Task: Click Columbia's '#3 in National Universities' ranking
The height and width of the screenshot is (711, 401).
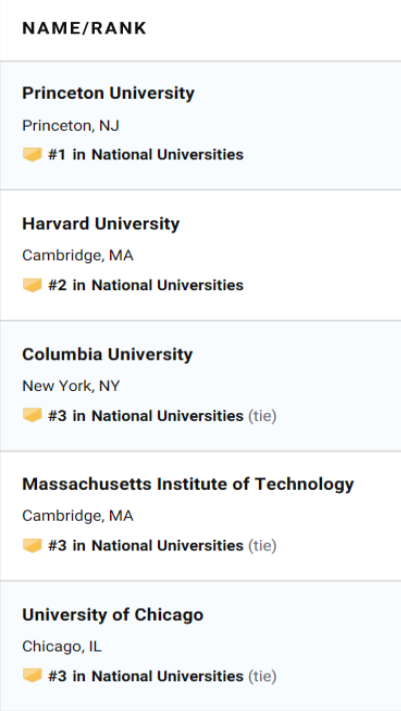Action: 146,415
